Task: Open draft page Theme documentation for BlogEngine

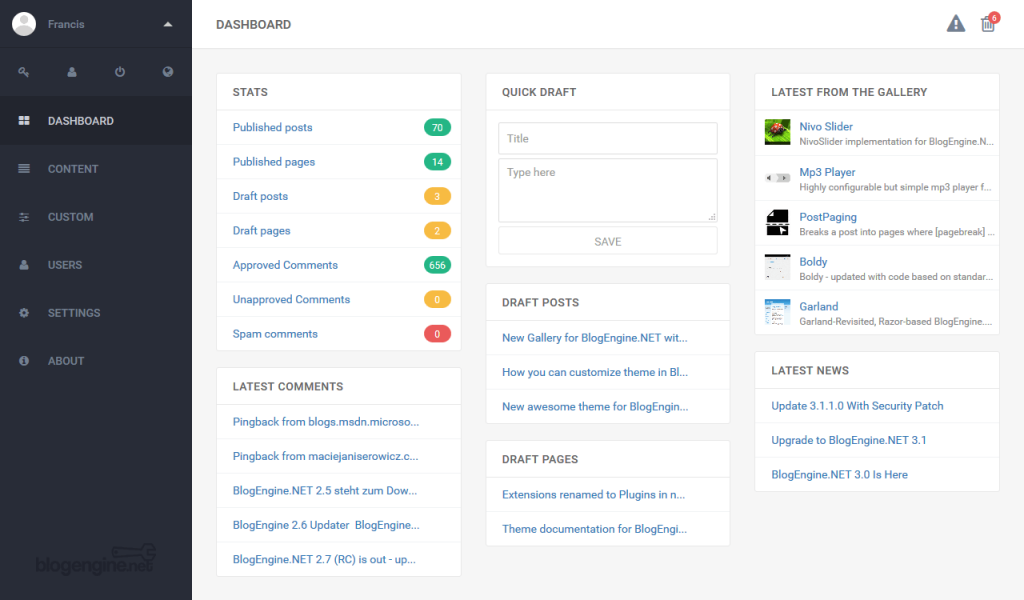Action: coord(594,529)
